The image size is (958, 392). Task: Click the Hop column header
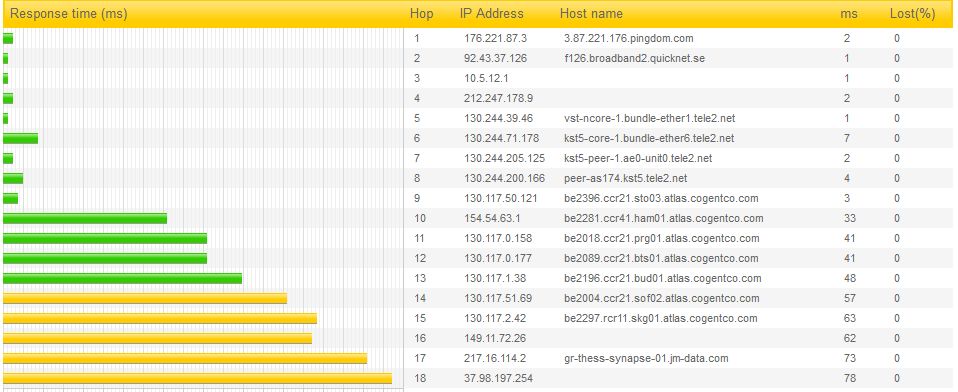coord(422,14)
